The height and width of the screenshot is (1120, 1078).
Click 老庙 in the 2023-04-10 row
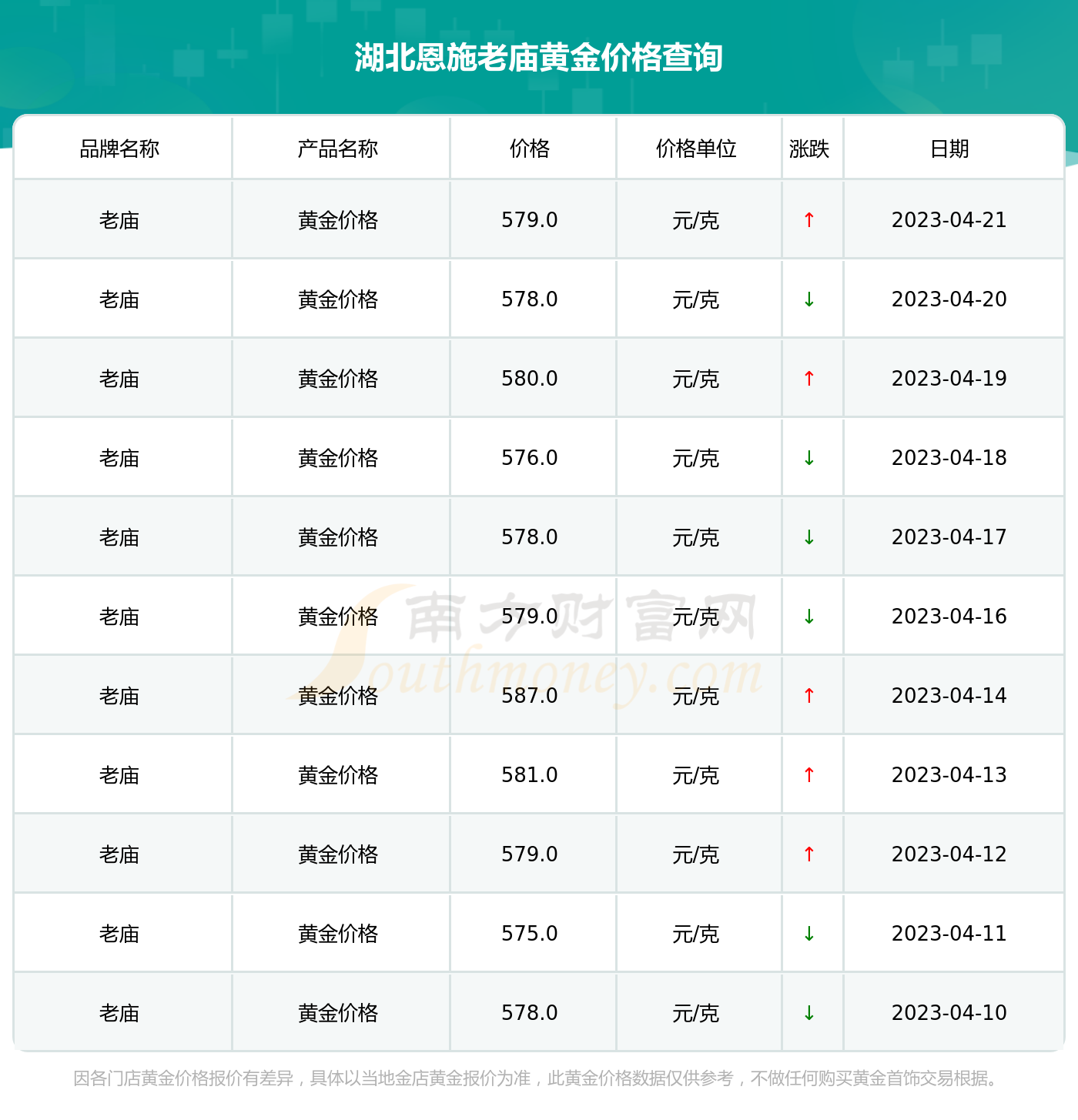coord(119,1014)
